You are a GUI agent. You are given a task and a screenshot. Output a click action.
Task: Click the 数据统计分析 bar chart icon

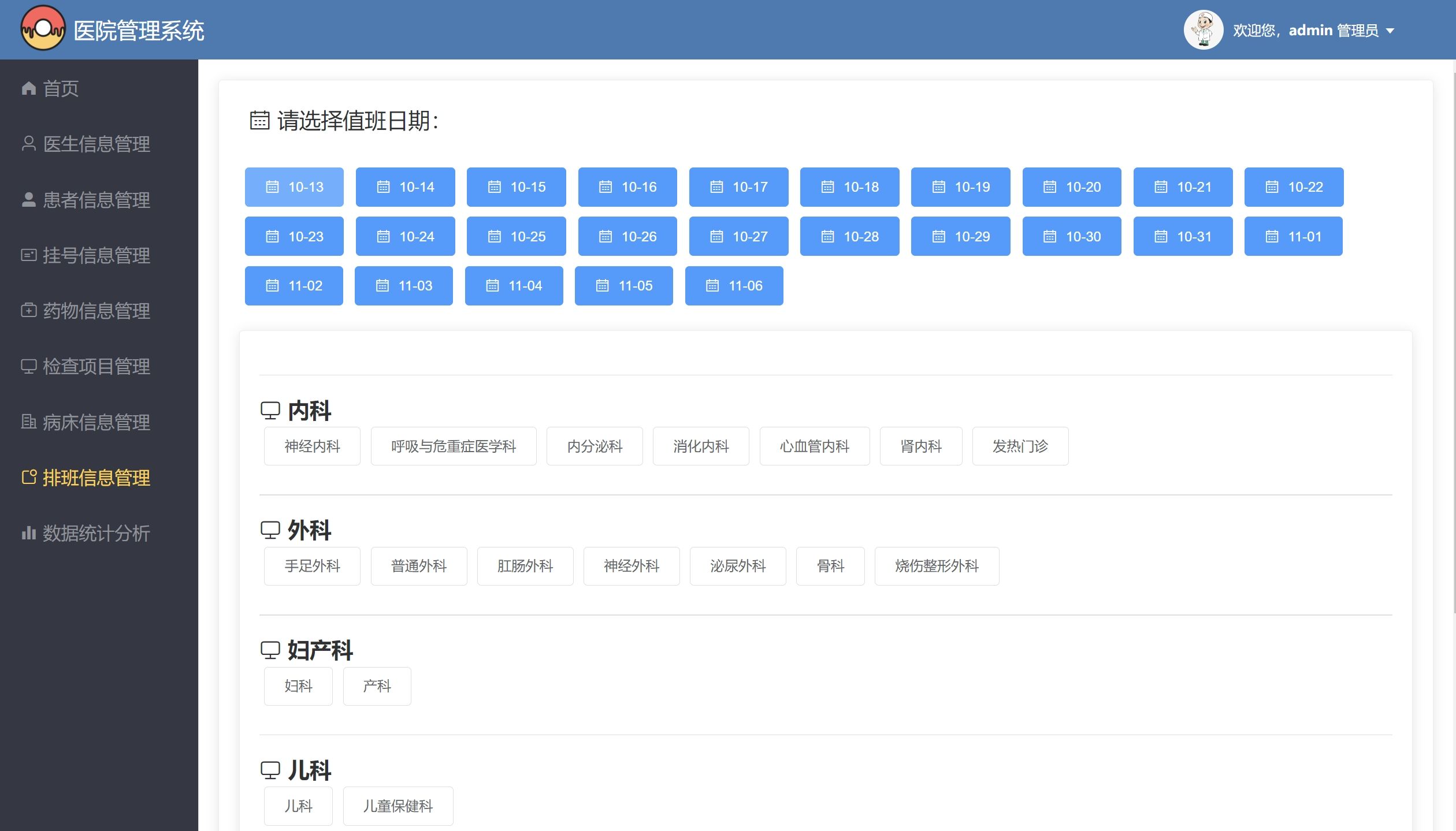point(29,532)
